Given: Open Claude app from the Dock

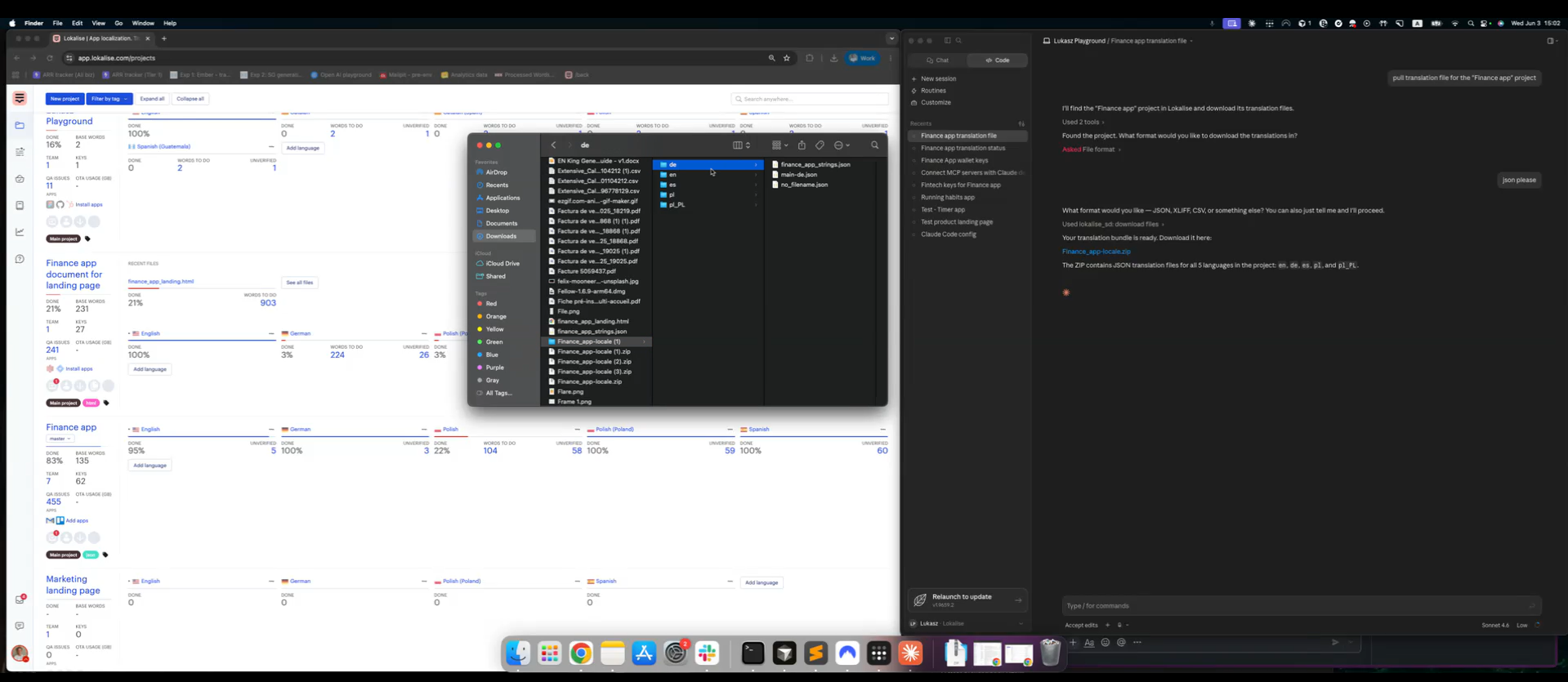Looking at the screenshot, I should (910, 653).
